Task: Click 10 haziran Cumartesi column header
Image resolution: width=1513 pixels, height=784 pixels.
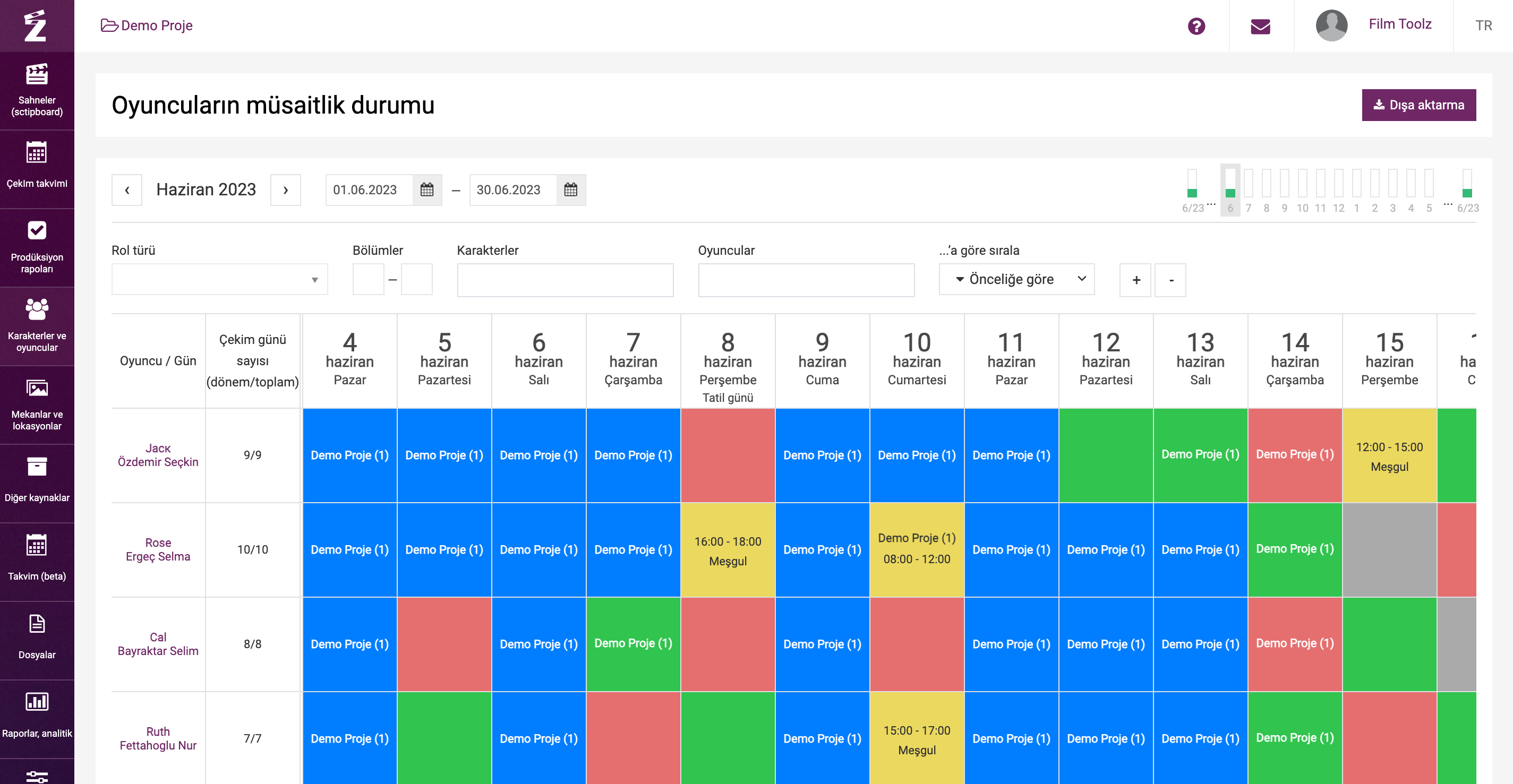Action: (916, 361)
